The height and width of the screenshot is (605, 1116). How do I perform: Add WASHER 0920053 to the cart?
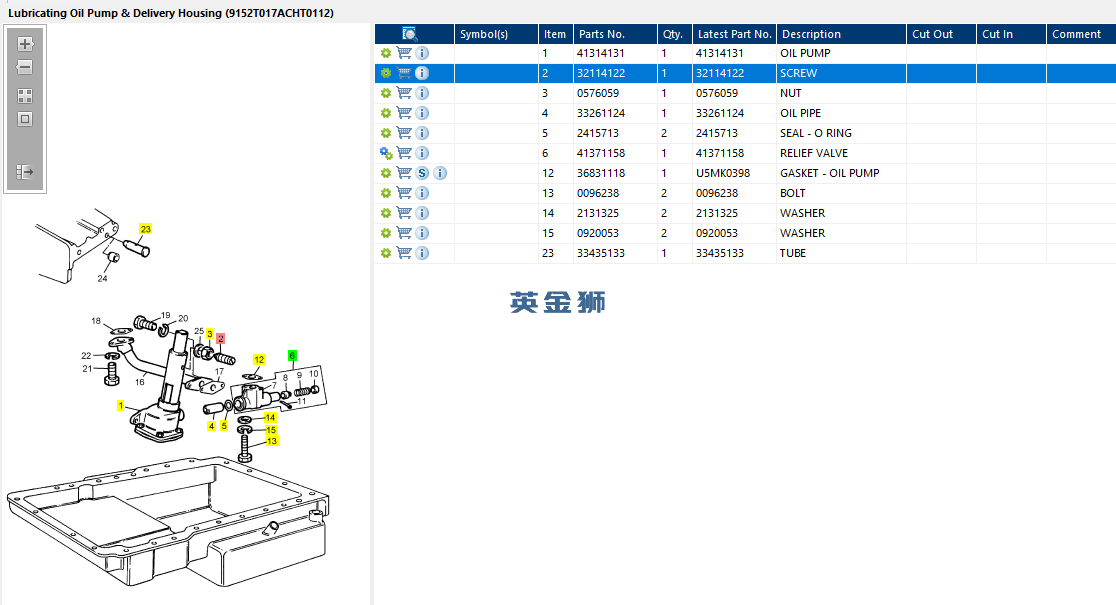404,233
